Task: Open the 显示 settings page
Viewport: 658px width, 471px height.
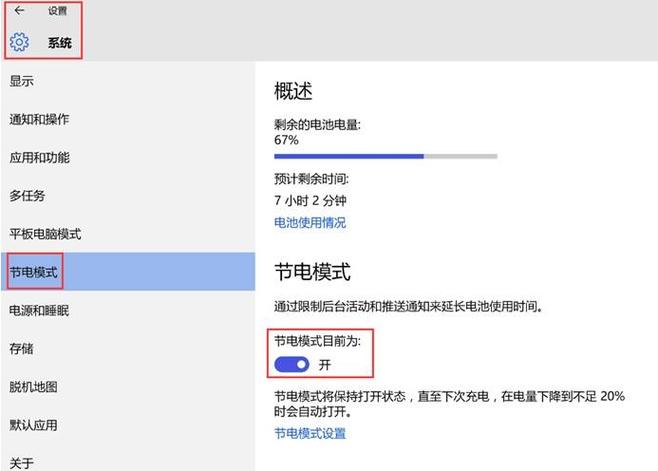Action: tap(128, 81)
